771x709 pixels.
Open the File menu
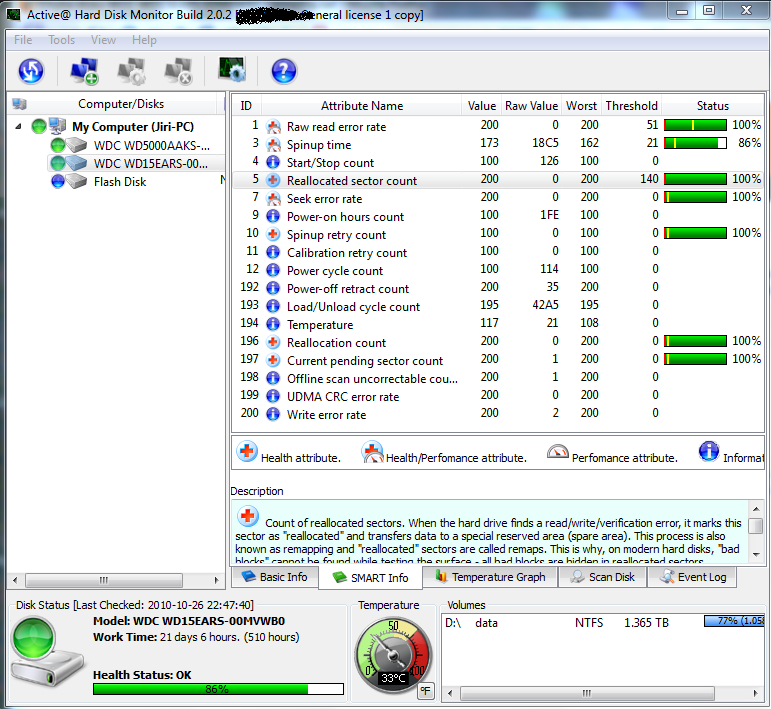[23, 40]
